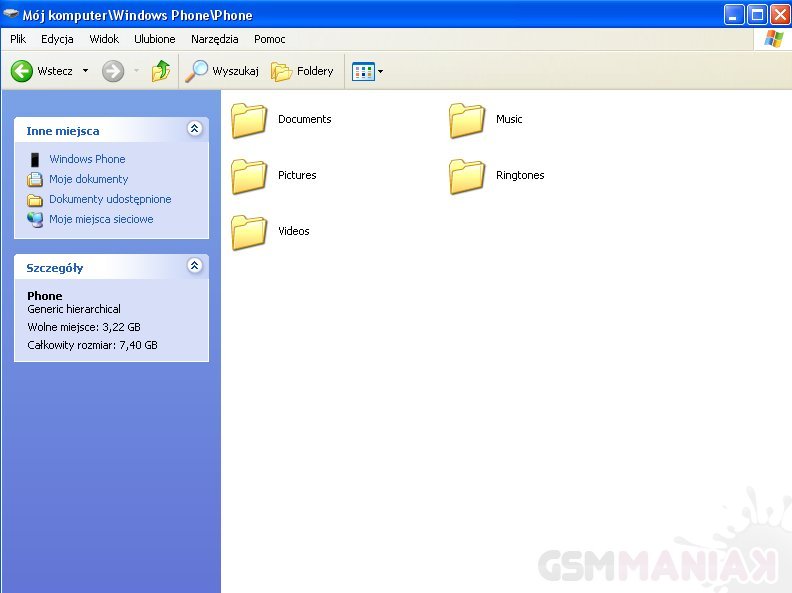Open Moje miejsca sieciowe link
The width and height of the screenshot is (792, 593).
[x=101, y=219]
